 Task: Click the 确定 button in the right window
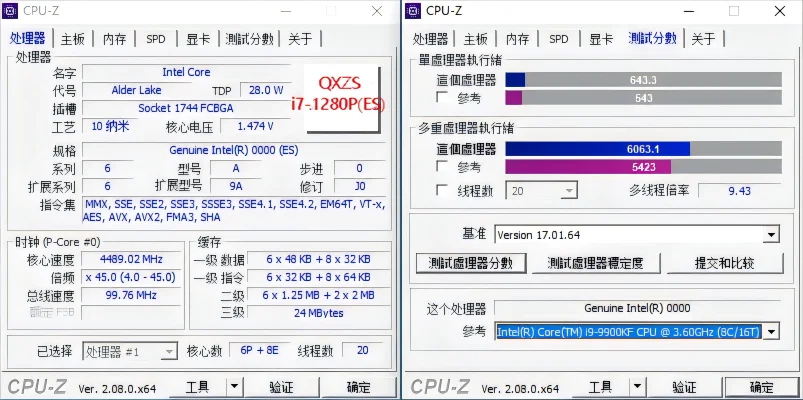pyautogui.click(x=762, y=387)
